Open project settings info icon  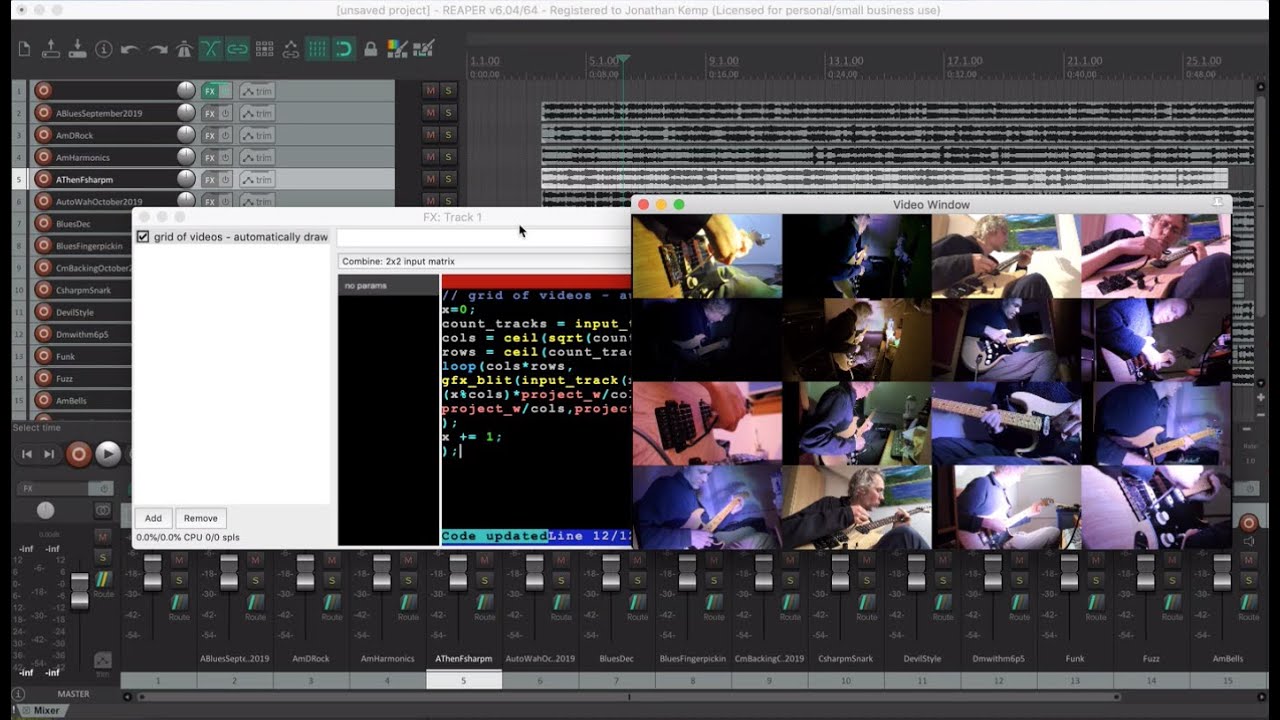(x=104, y=48)
